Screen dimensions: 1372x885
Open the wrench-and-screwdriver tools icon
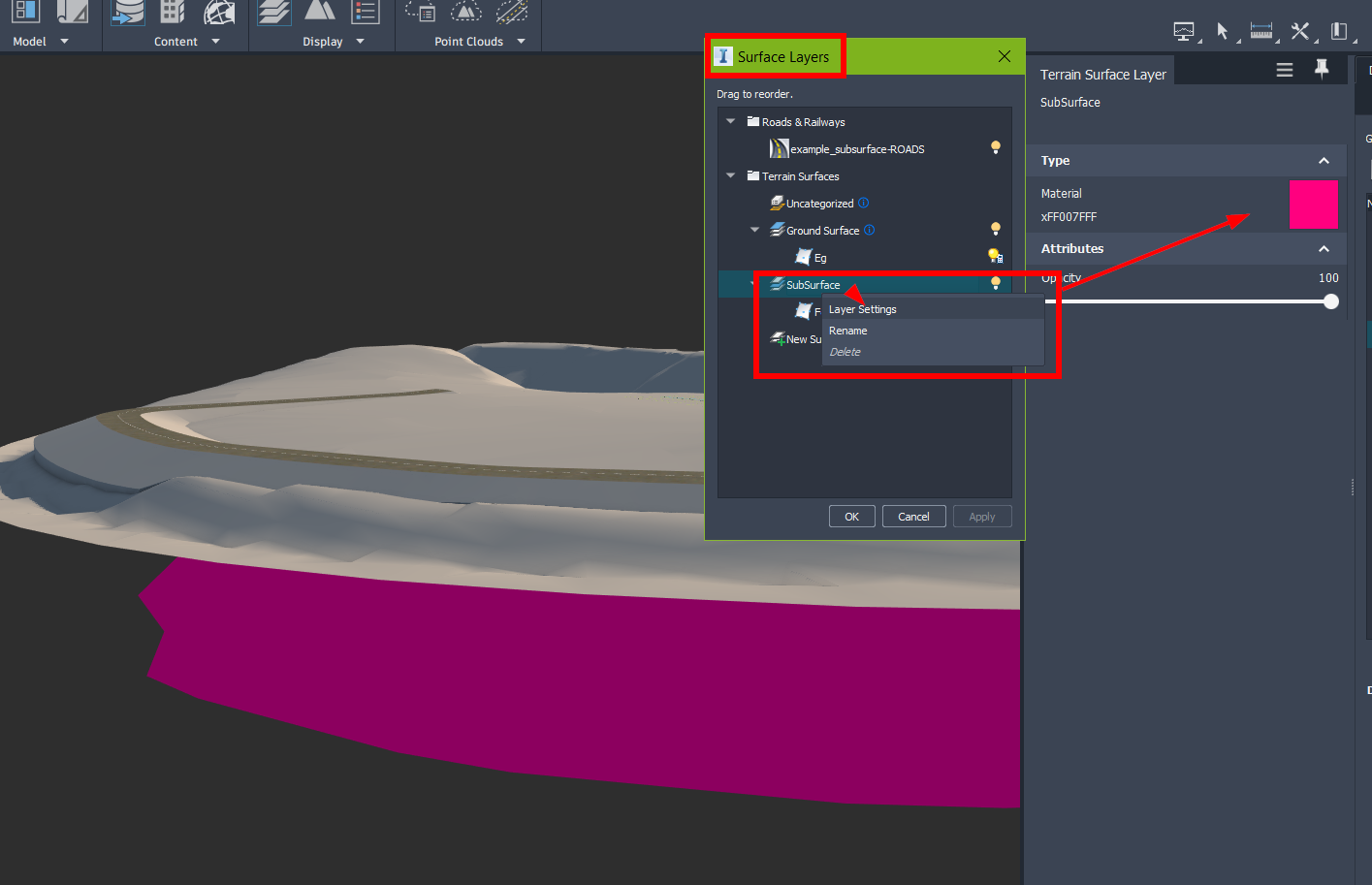point(1300,31)
